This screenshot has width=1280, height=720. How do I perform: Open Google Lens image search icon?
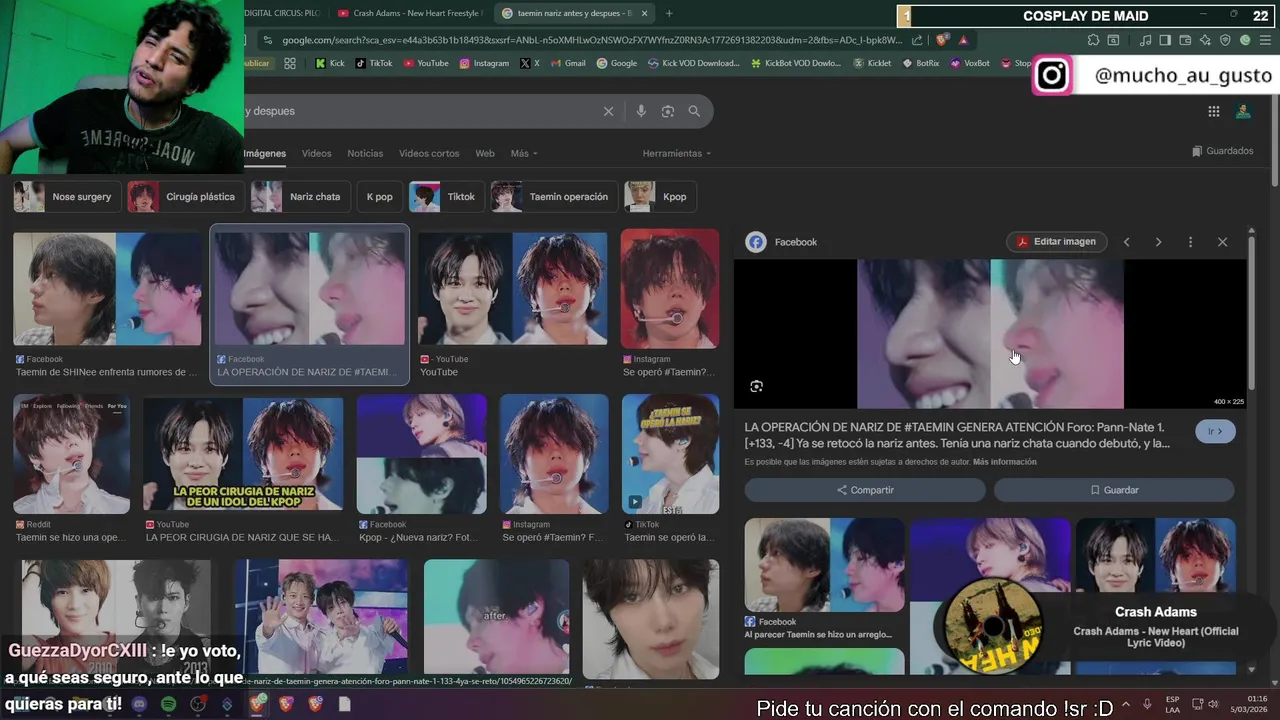tap(668, 111)
